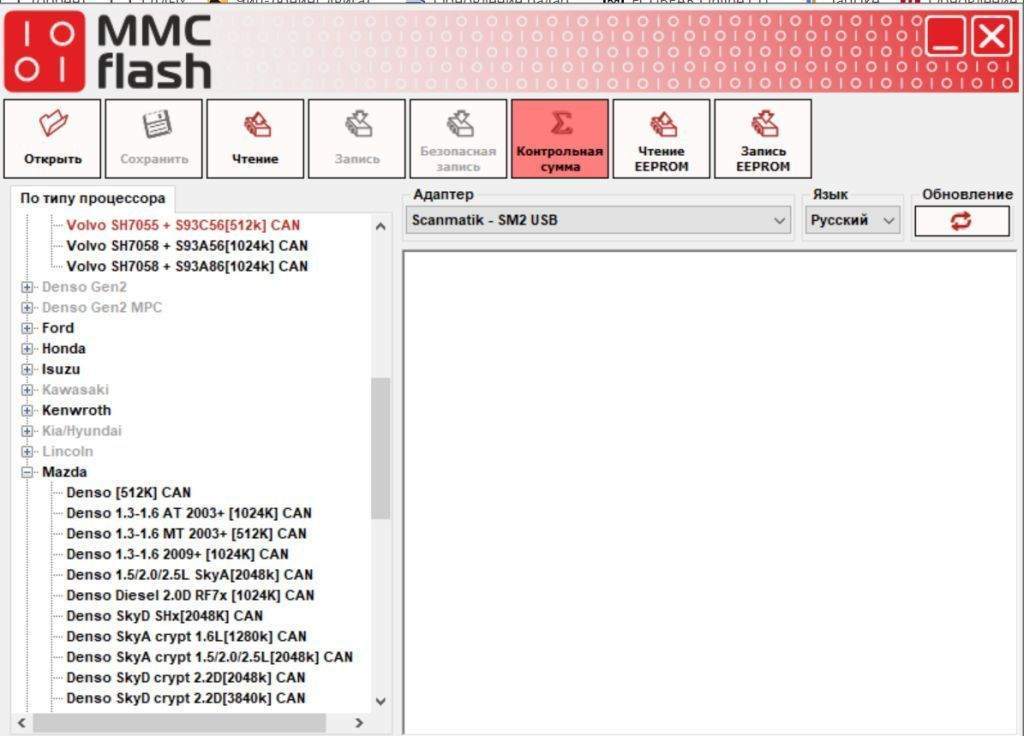Click the Honda label in the tree
Viewport: 1024px width, 736px height.
[63, 349]
